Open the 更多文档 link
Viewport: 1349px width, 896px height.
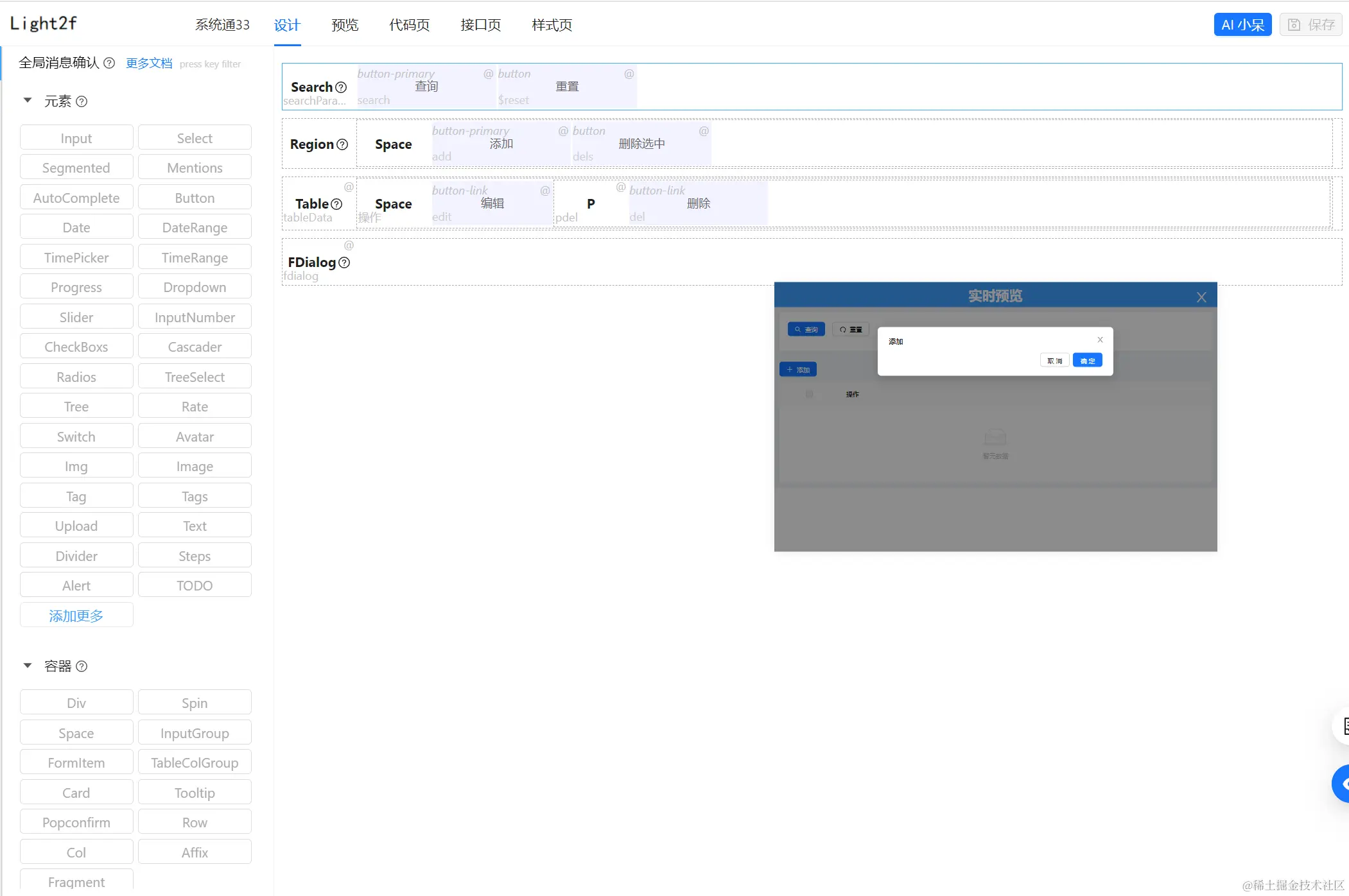149,63
